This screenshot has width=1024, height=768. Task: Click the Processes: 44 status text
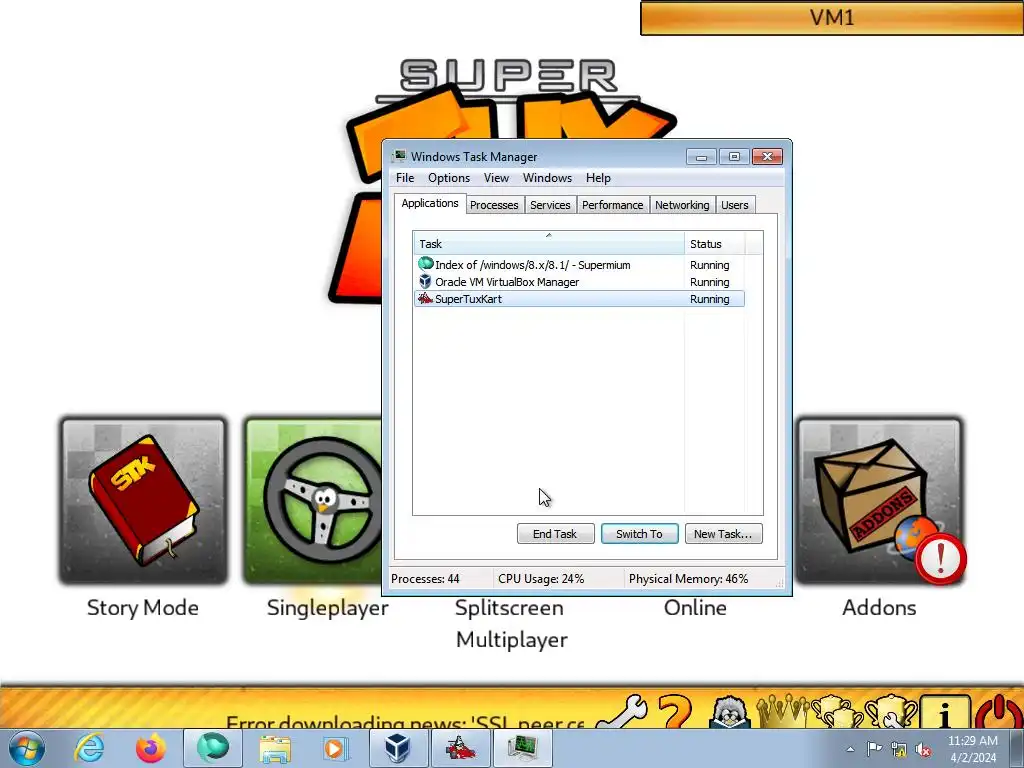pyautogui.click(x=425, y=579)
